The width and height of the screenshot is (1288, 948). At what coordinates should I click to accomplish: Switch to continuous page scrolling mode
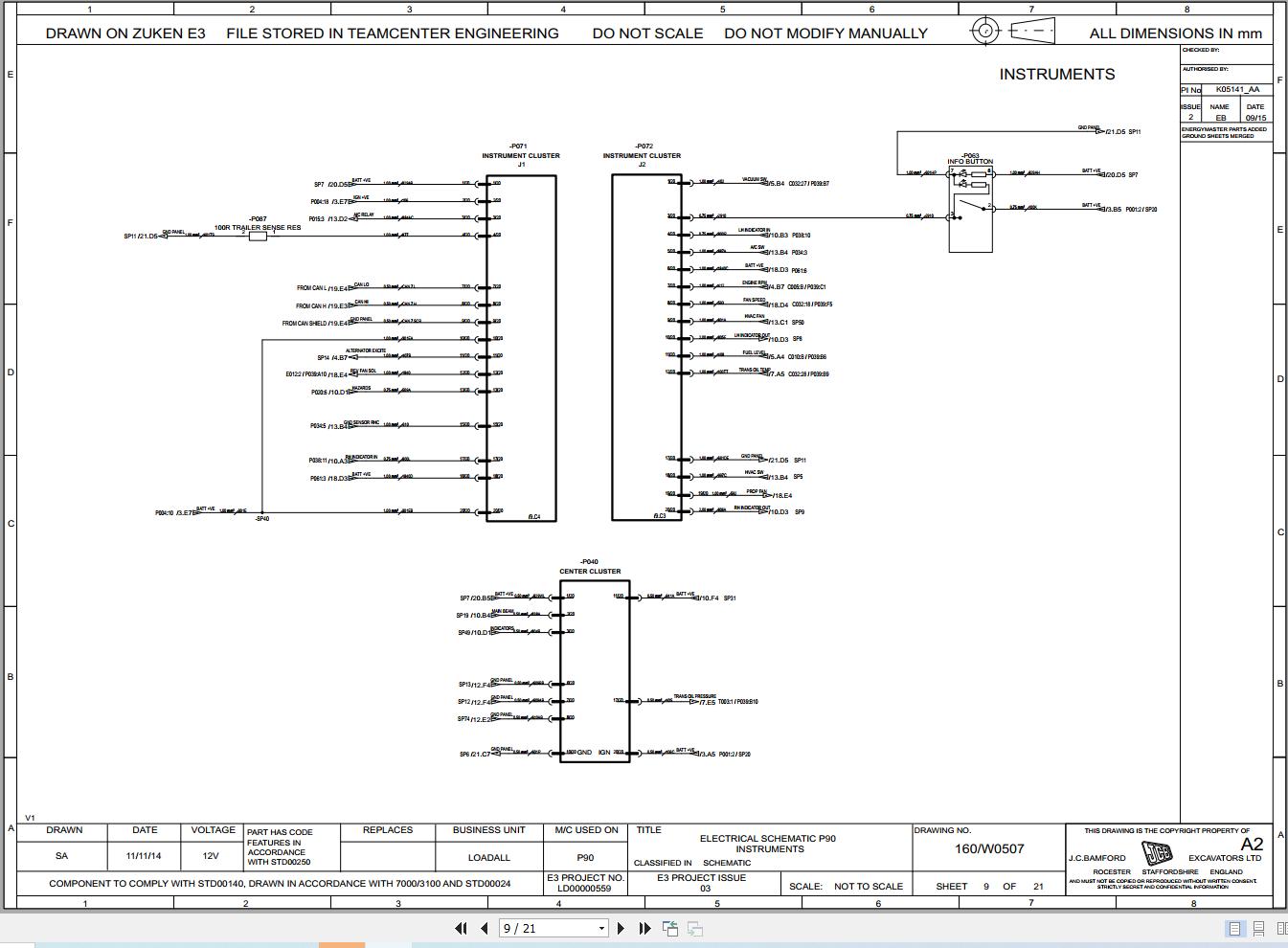pyautogui.click(x=1257, y=928)
